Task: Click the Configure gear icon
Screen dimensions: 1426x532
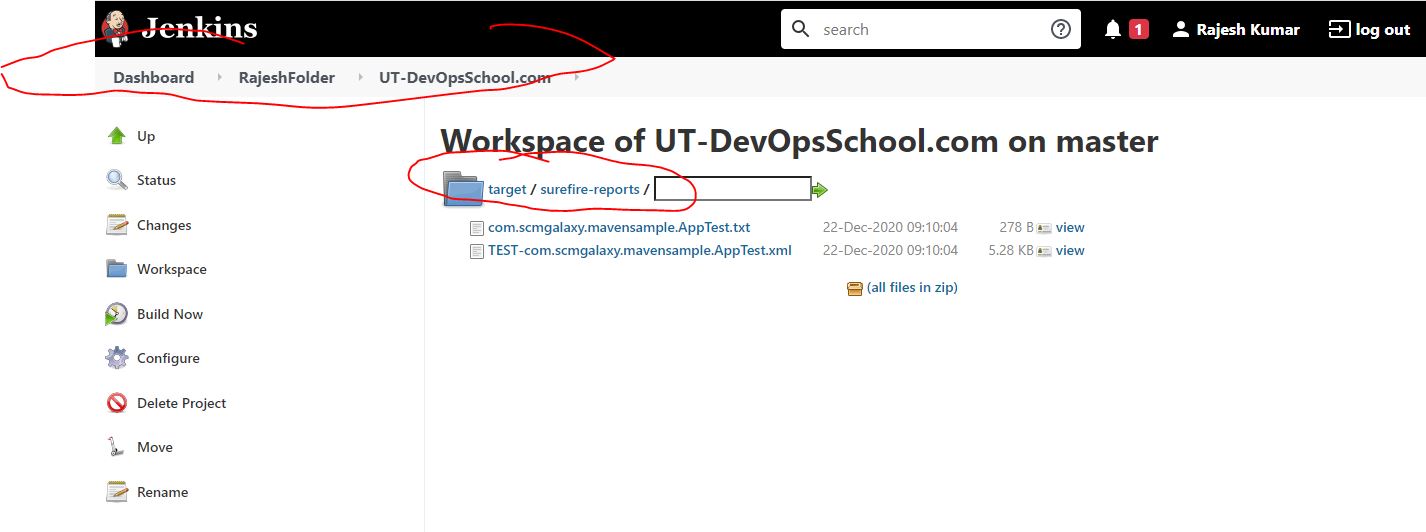Action: [117, 358]
